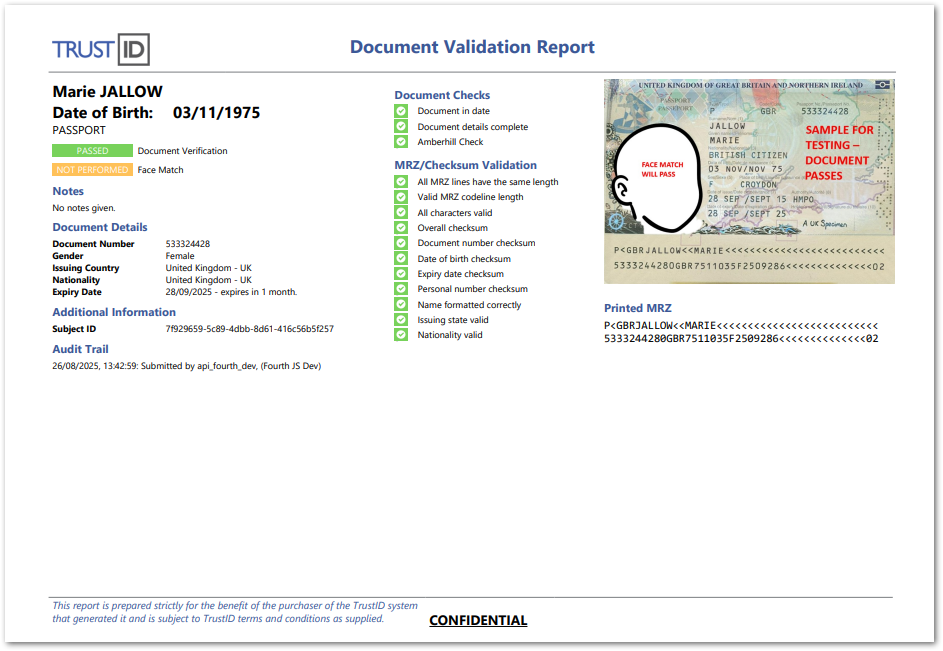This screenshot has height=651, width=943.
Task: Click the CONFIDENTIAL underlined text
Action: [478, 620]
